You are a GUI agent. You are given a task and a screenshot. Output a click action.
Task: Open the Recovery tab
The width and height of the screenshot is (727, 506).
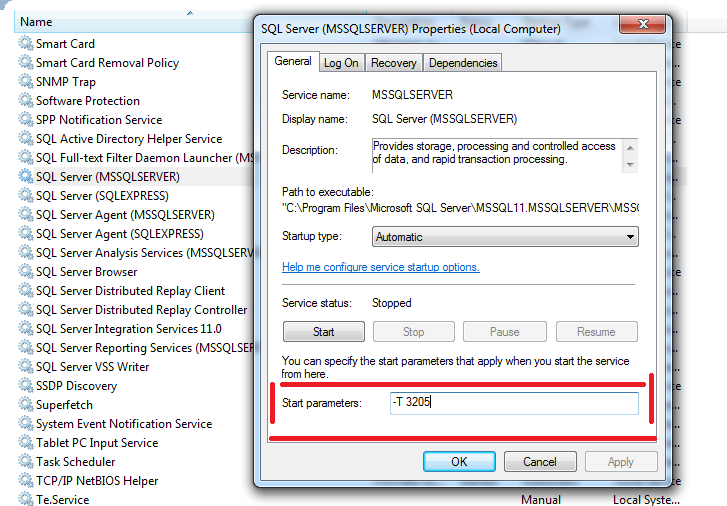click(x=394, y=63)
